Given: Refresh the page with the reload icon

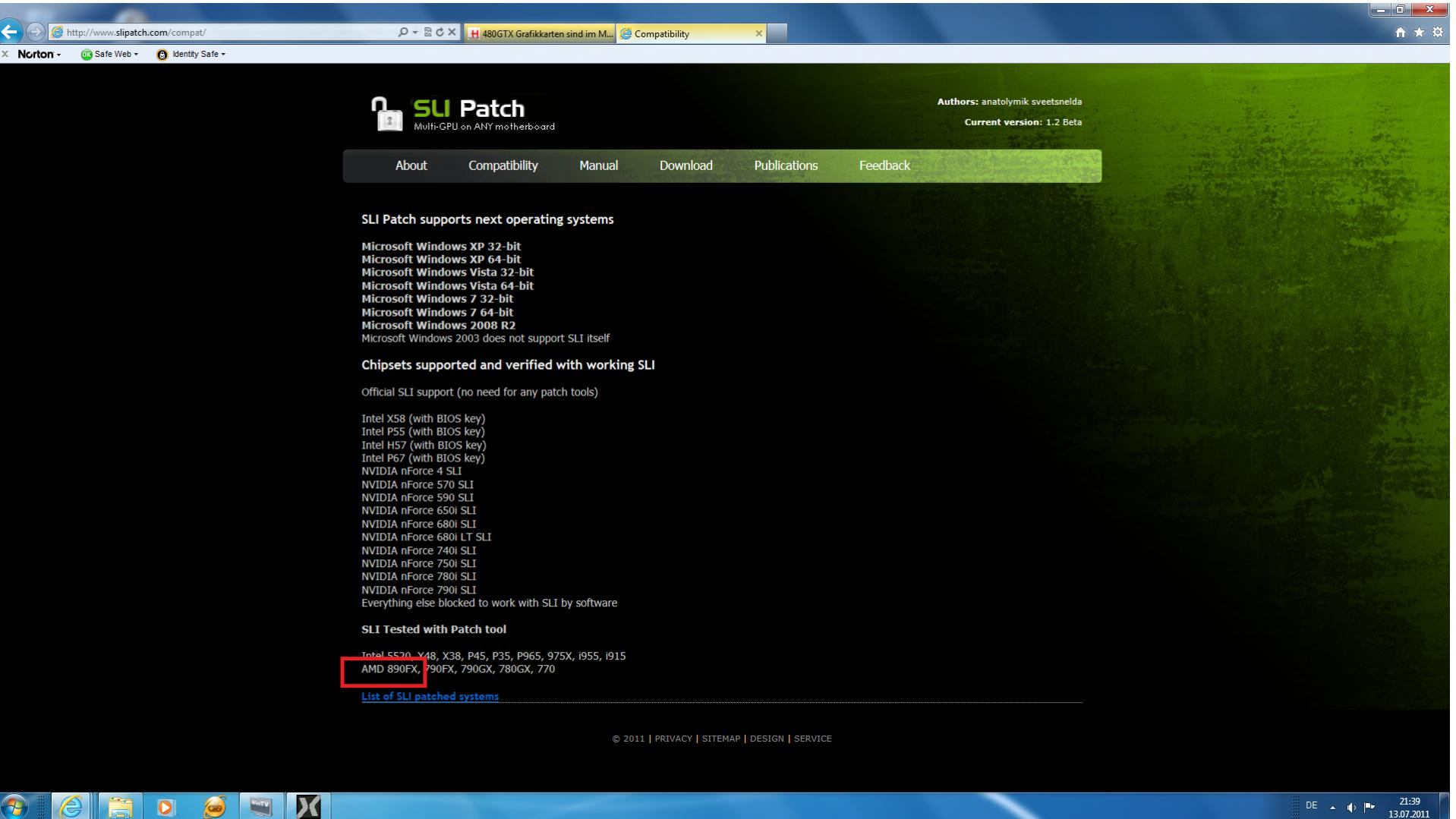Looking at the screenshot, I should coord(439,33).
